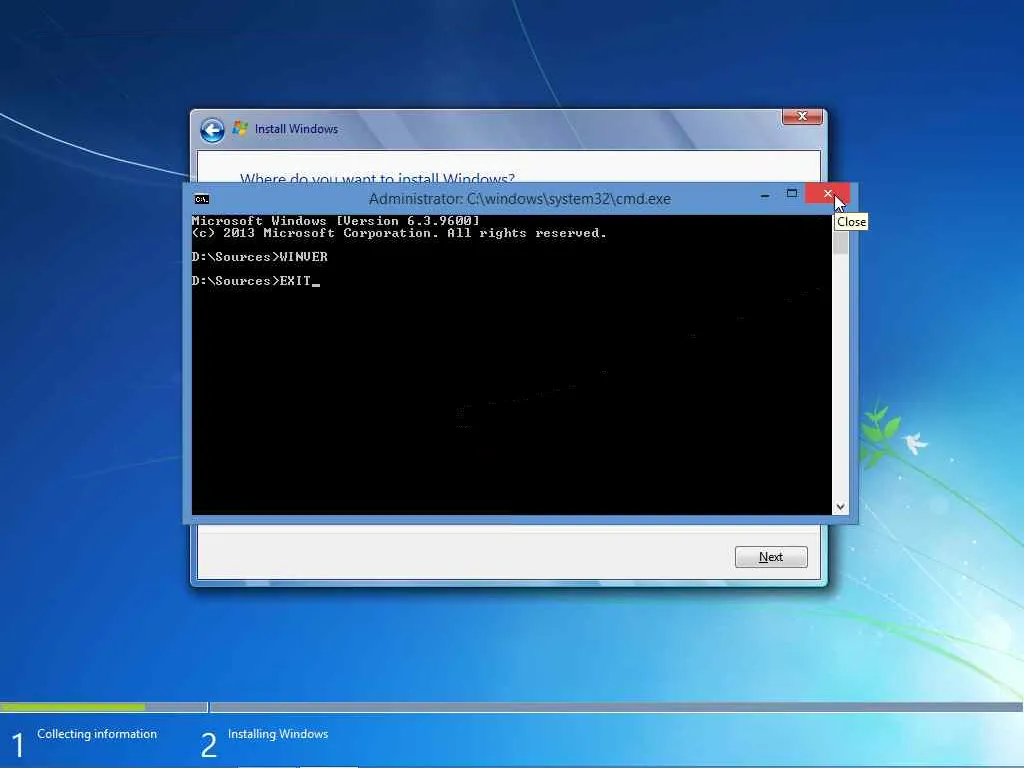Close the Administrator cmd.exe window

click(x=827, y=193)
